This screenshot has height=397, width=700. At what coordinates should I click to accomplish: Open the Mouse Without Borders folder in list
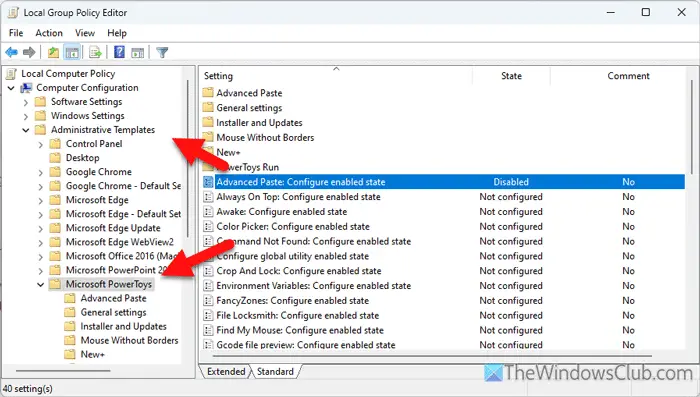(x=265, y=138)
